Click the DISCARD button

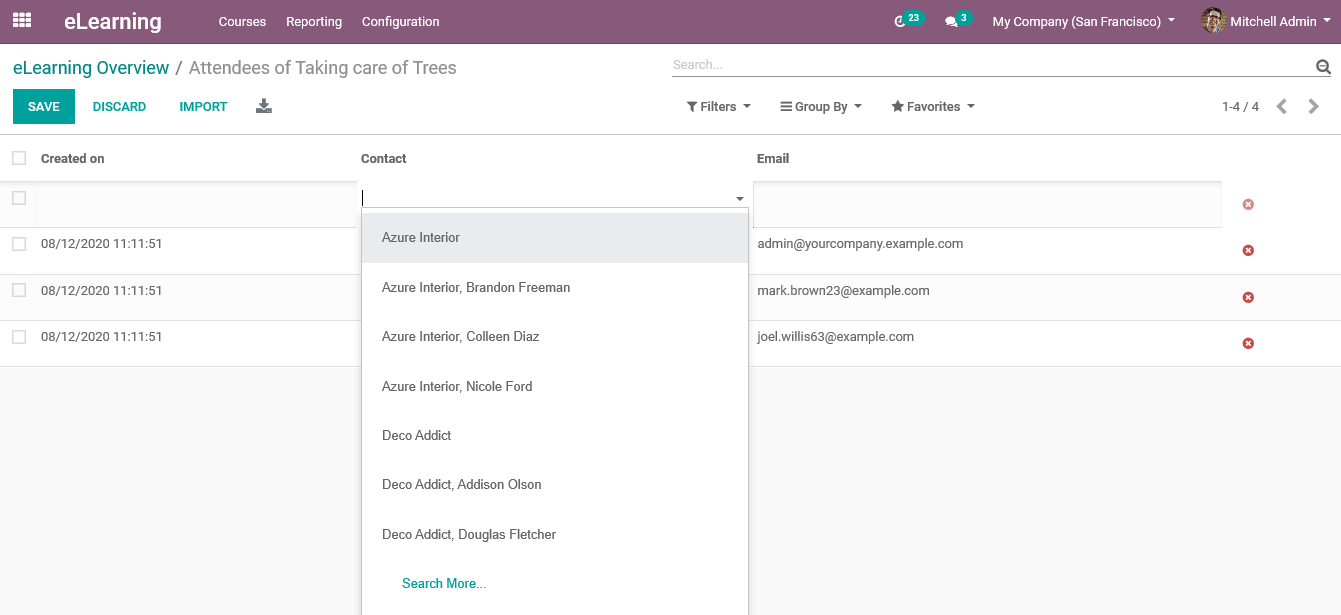click(119, 107)
